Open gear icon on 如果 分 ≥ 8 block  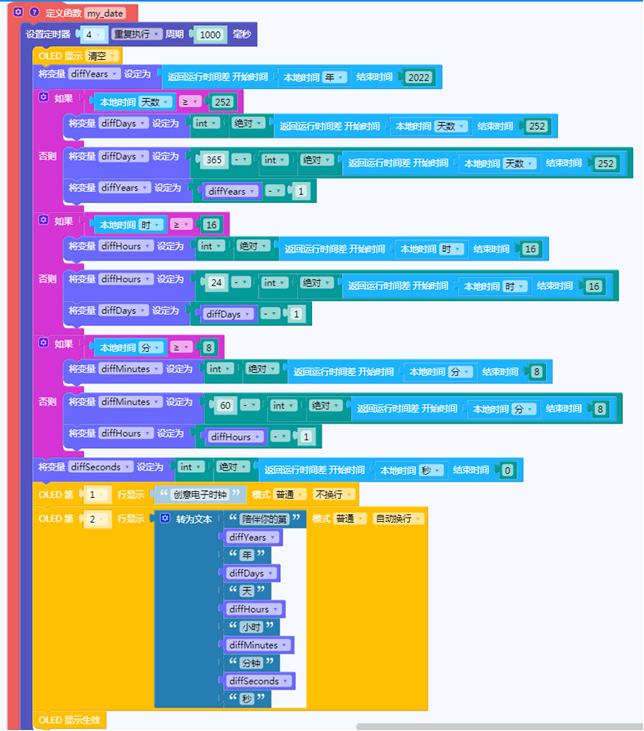pos(43,343)
